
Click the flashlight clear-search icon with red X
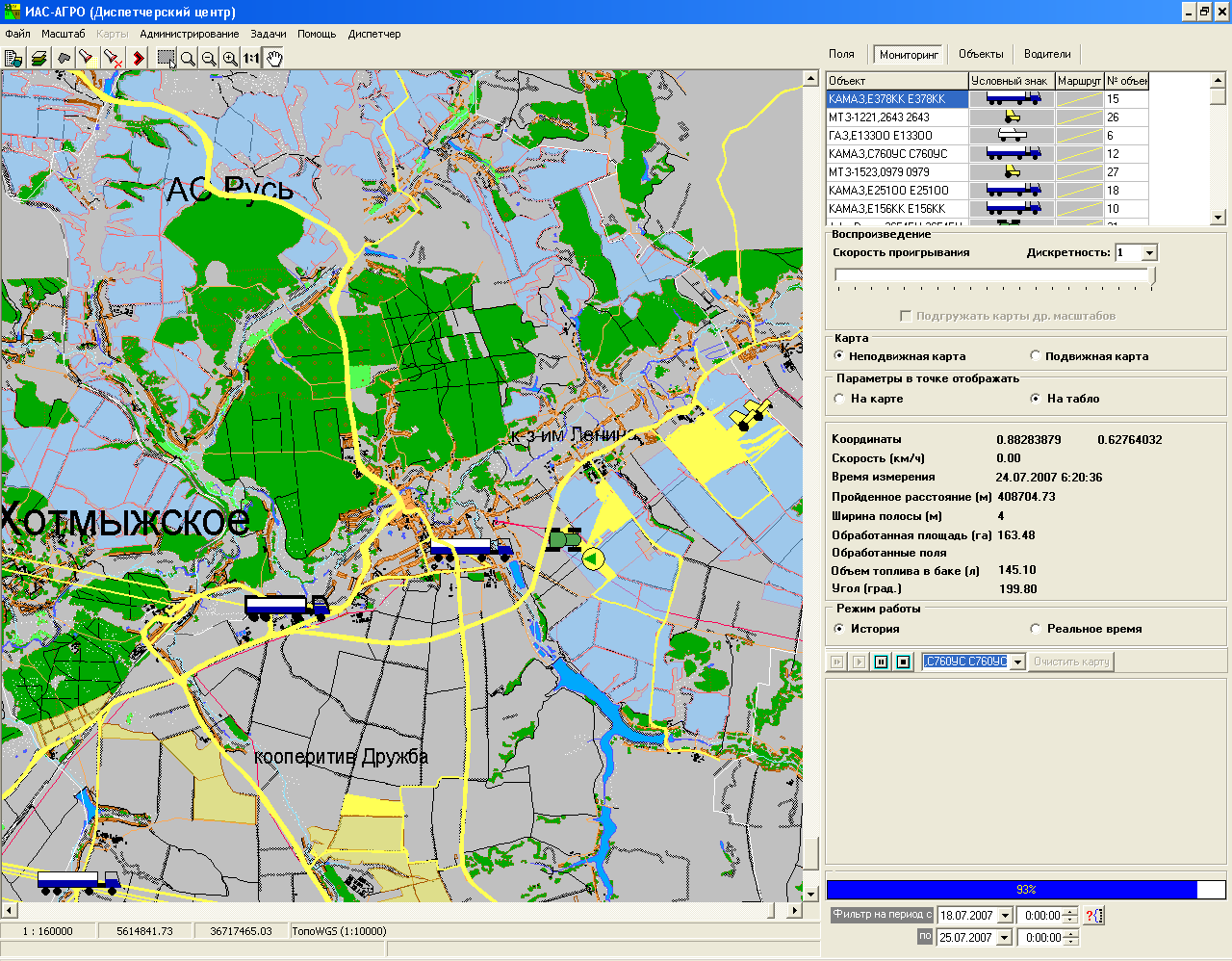coord(113,59)
